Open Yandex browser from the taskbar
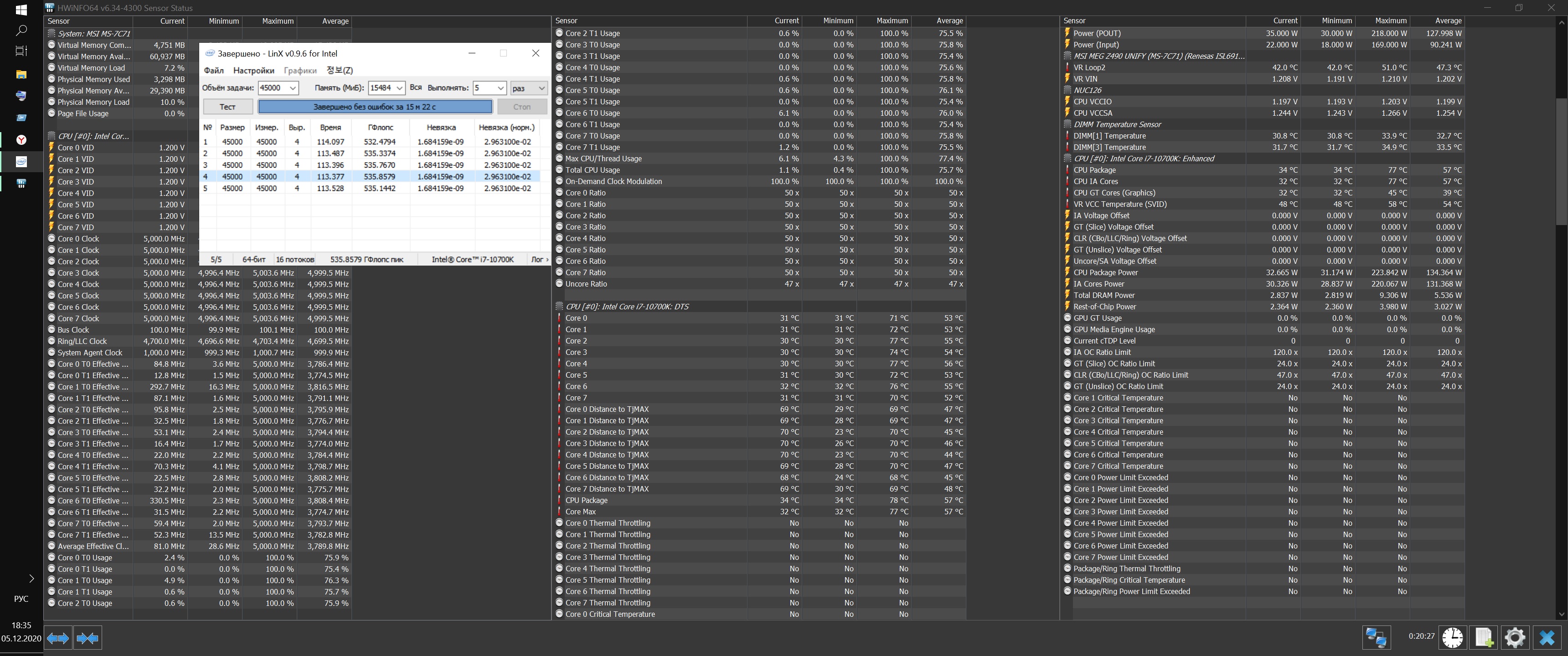 pyautogui.click(x=21, y=140)
